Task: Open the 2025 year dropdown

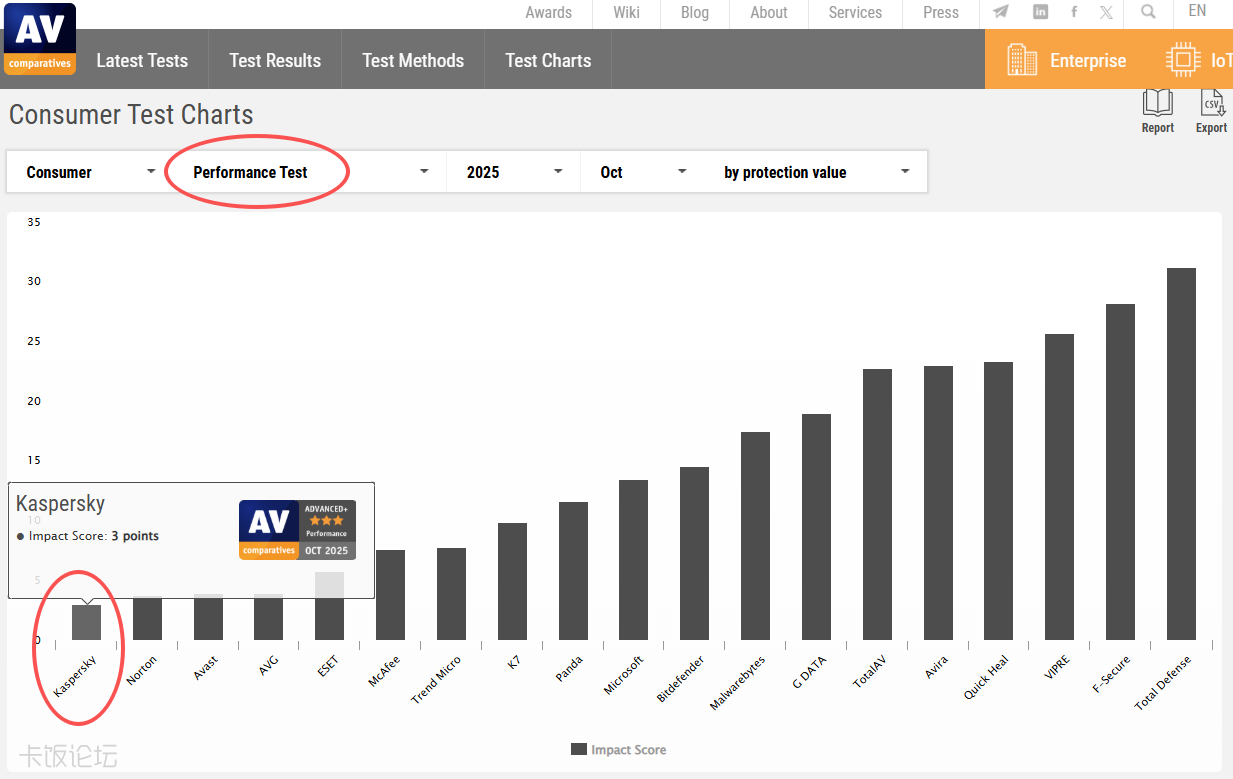Action: click(514, 172)
